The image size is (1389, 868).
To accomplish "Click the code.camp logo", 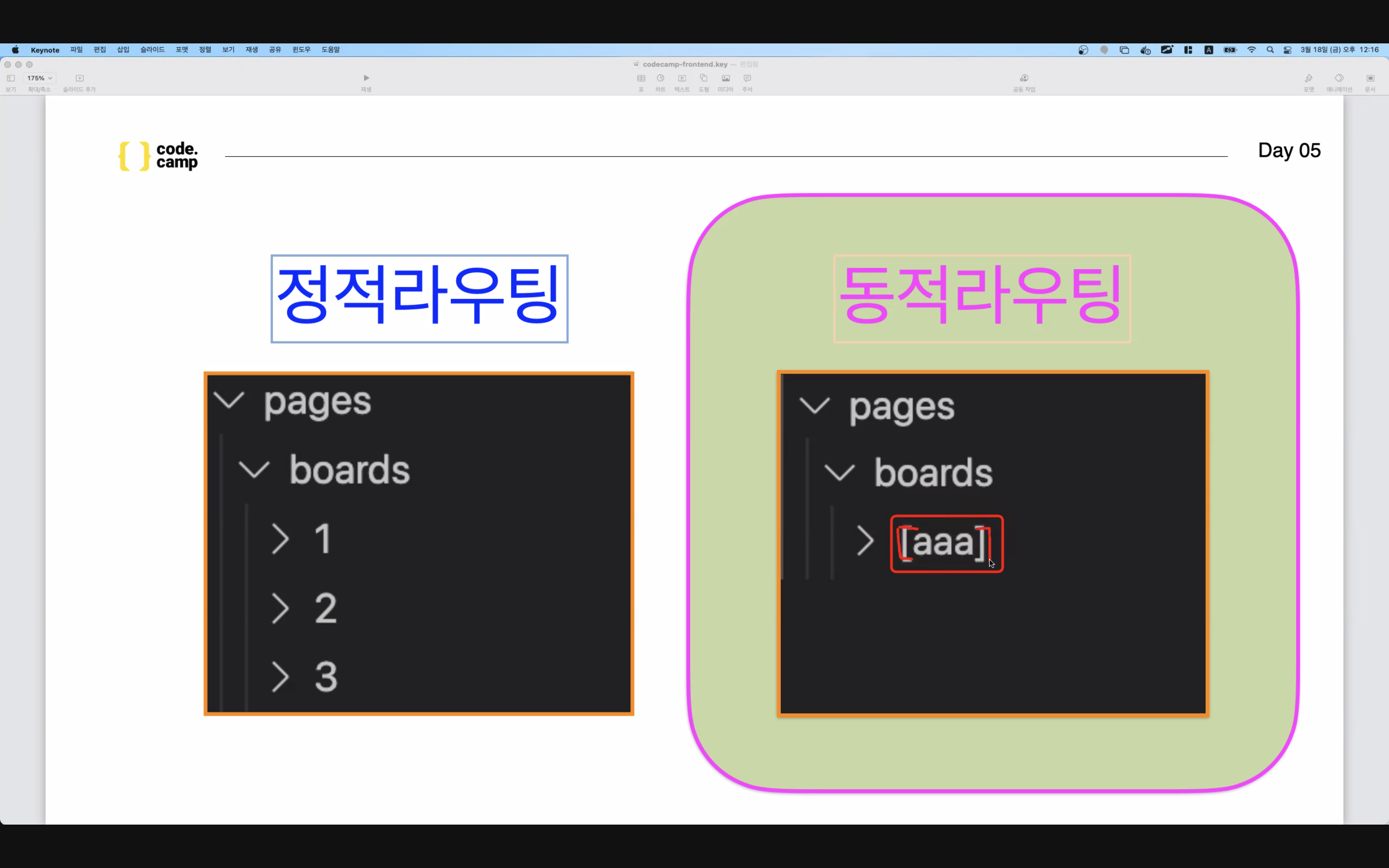I will click(158, 156).
